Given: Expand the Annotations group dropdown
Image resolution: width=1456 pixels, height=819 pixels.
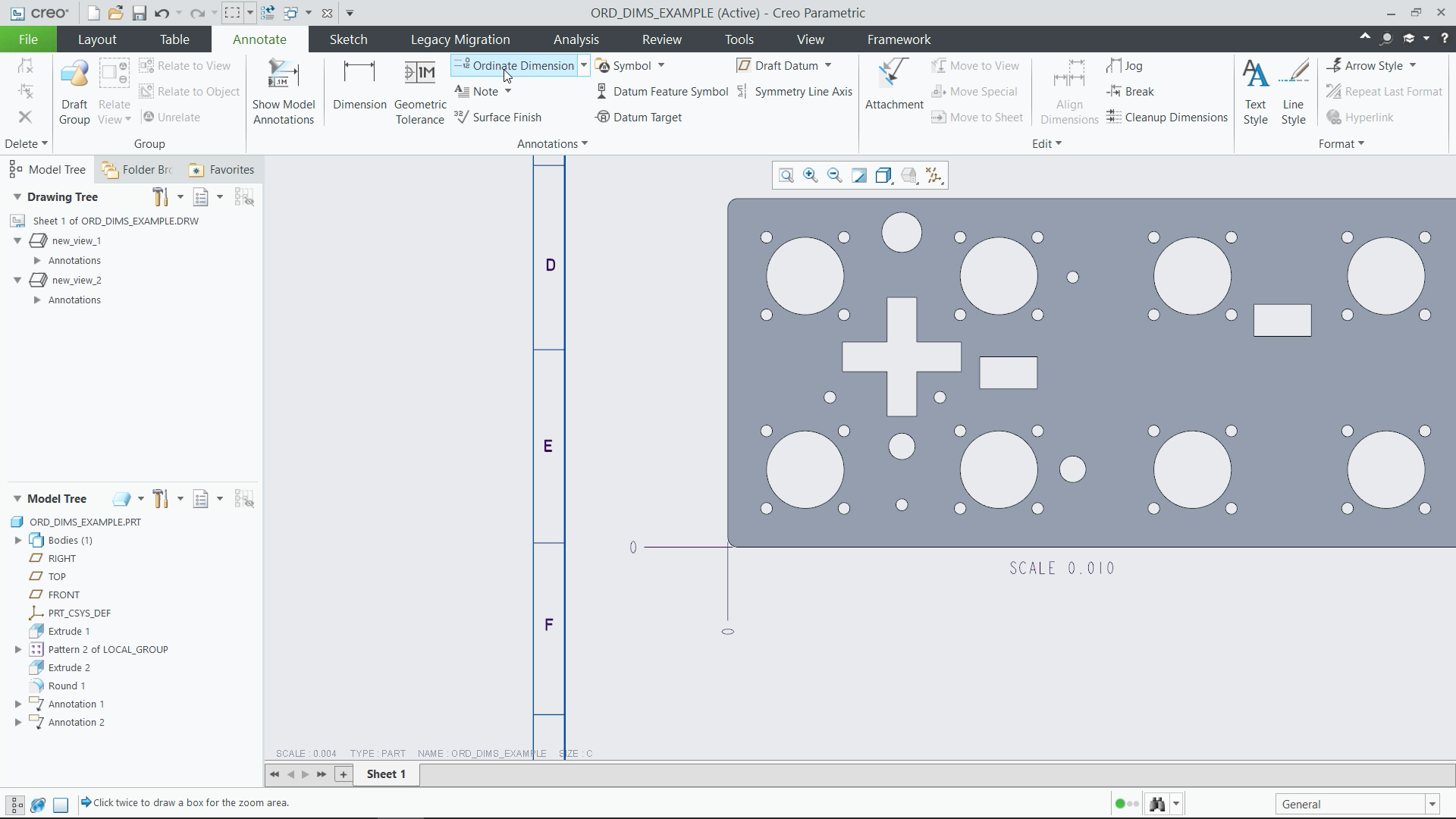Looking at the screenshot, I should (x=552, y=144).
